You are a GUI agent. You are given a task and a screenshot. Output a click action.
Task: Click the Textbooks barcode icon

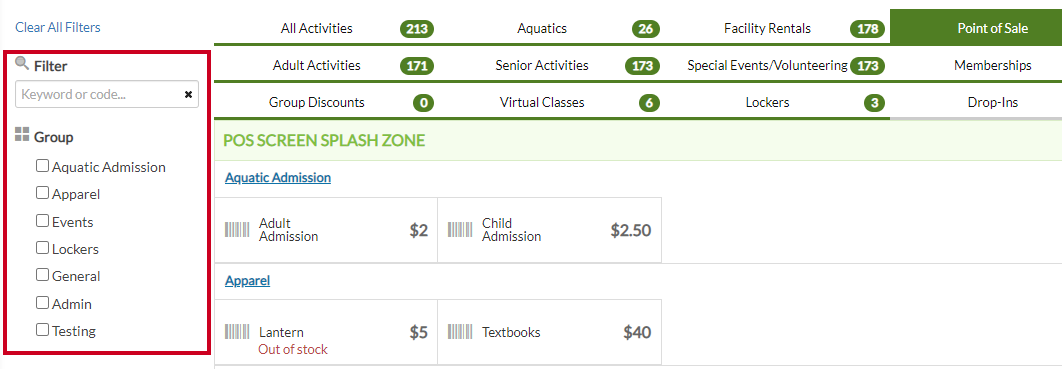[x=461, y=332]
